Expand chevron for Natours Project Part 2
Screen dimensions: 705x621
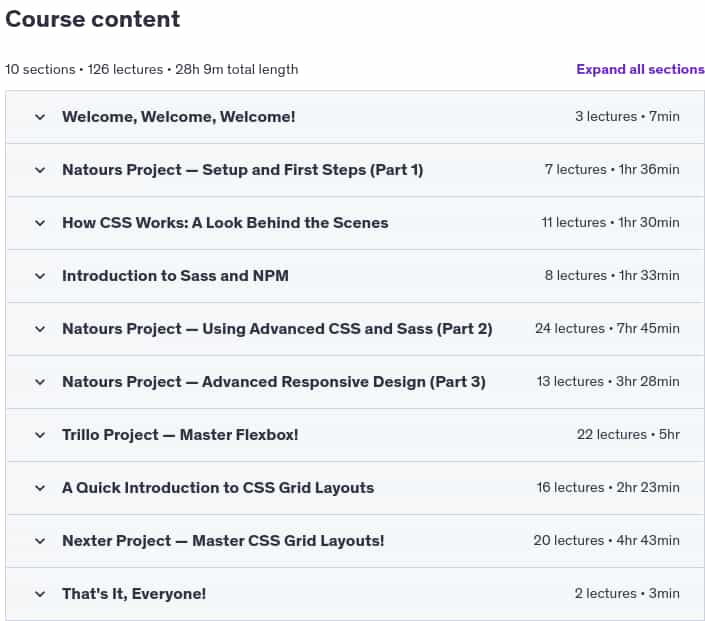point(40,329)
